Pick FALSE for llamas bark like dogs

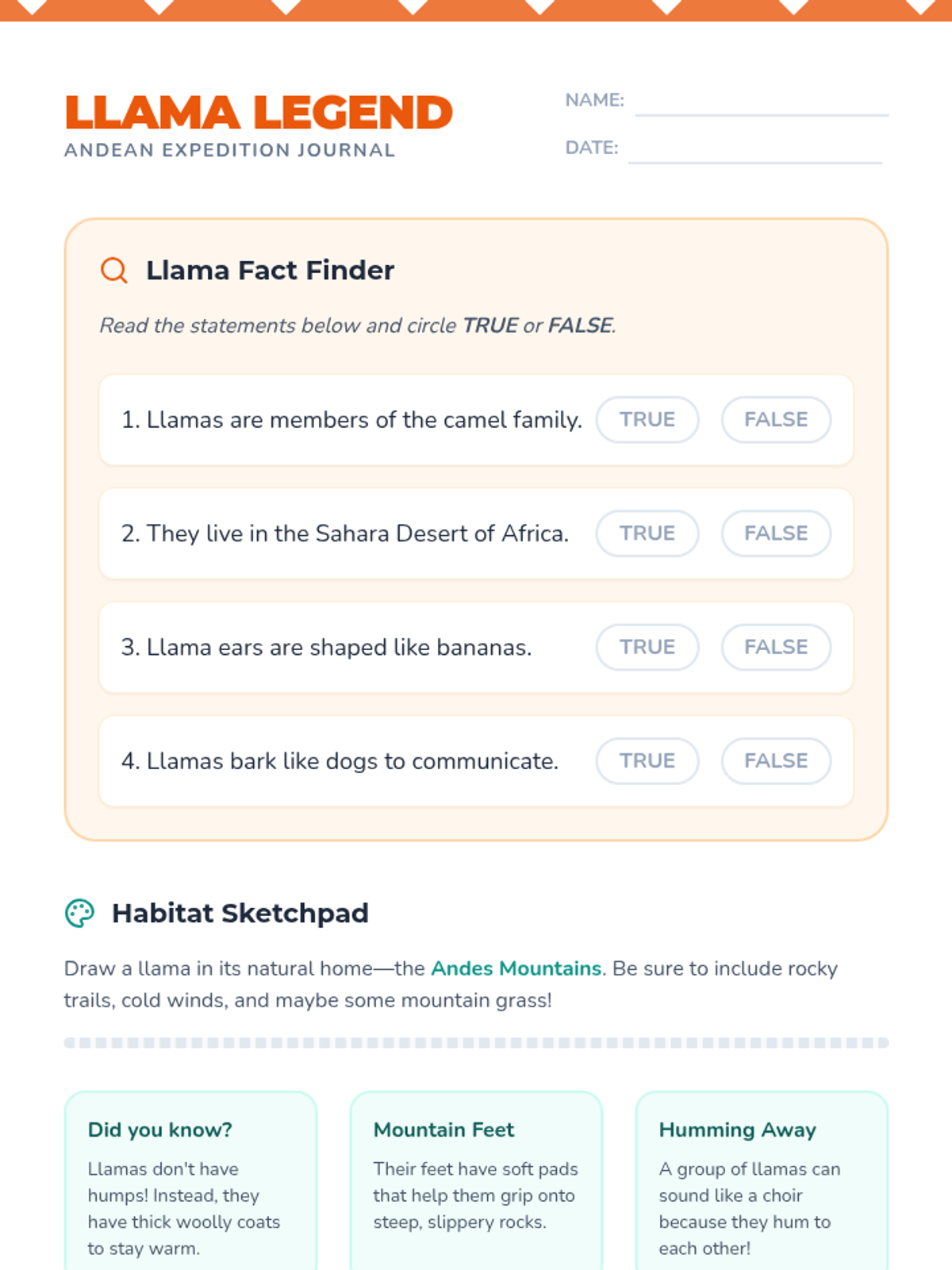pos(775,760)
